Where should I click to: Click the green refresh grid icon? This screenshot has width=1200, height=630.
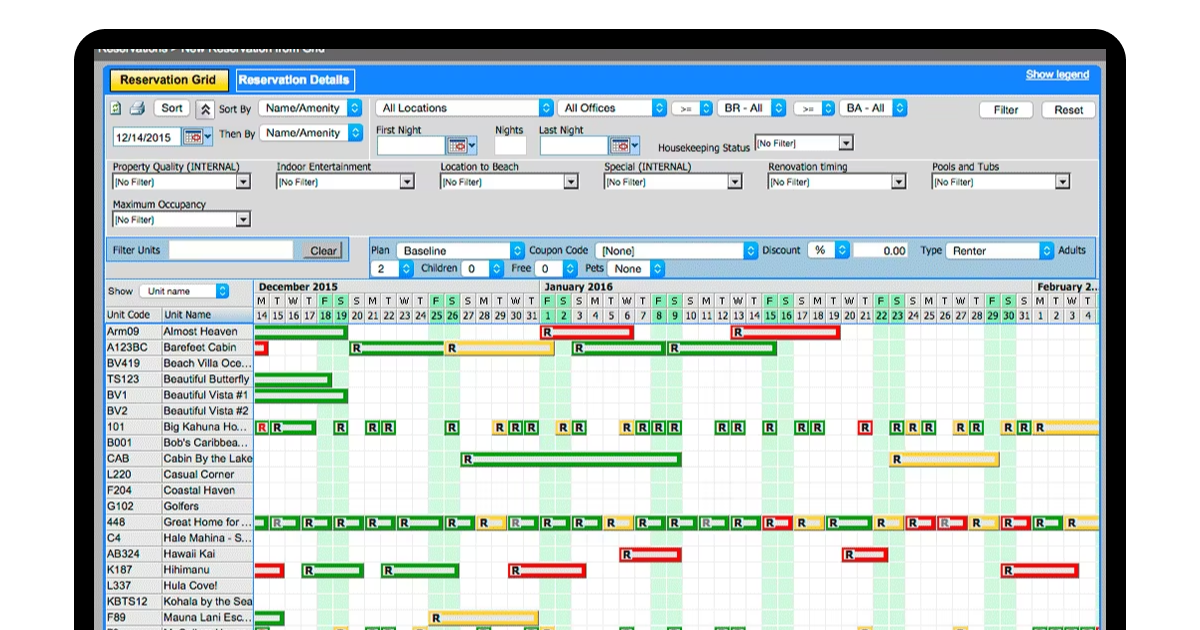[x=116, y=108]
